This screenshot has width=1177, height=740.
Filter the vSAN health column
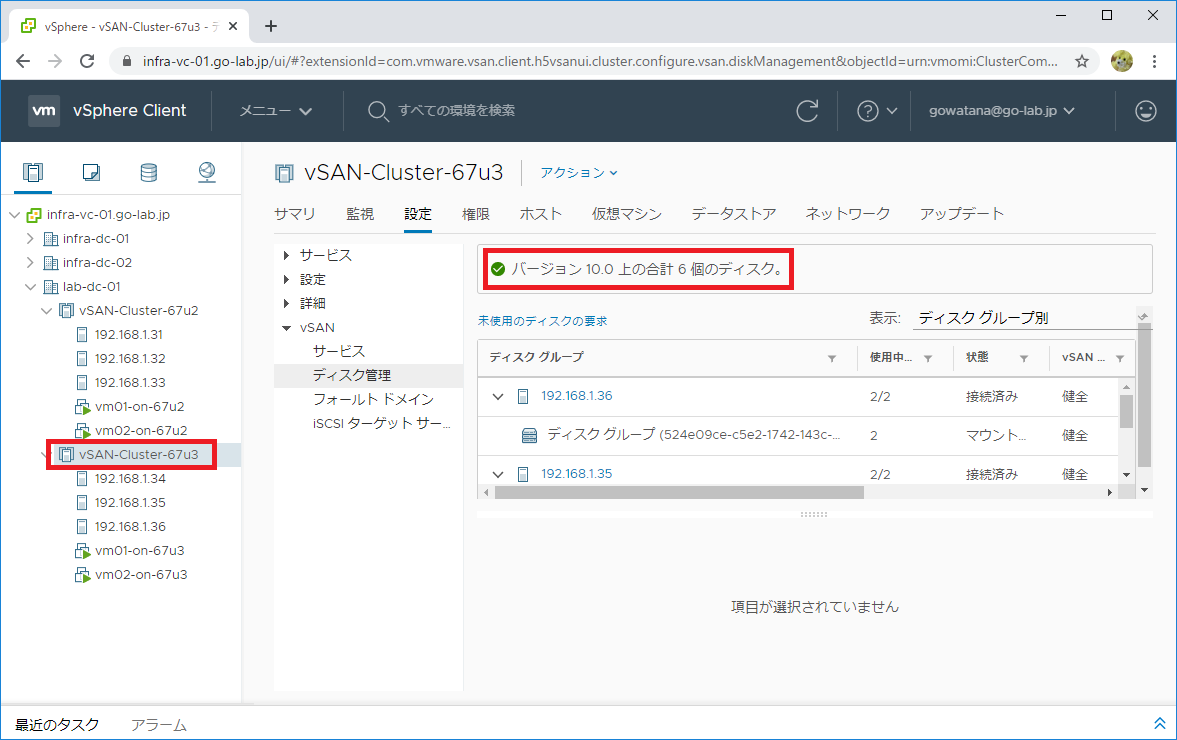pos(1120,359)
